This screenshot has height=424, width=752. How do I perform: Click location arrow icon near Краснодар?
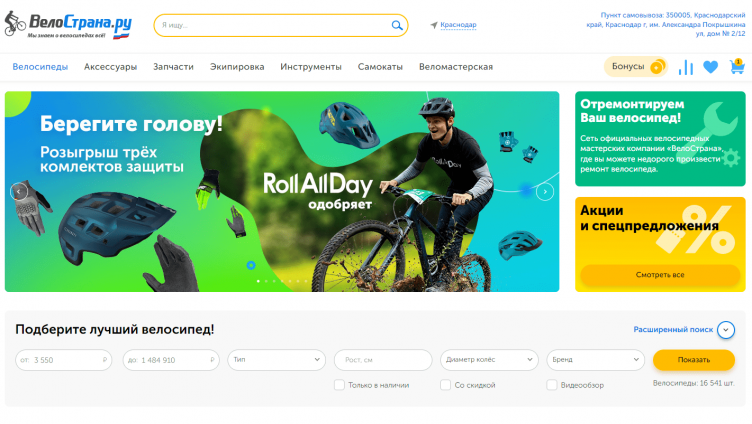(x=434, y=25)
